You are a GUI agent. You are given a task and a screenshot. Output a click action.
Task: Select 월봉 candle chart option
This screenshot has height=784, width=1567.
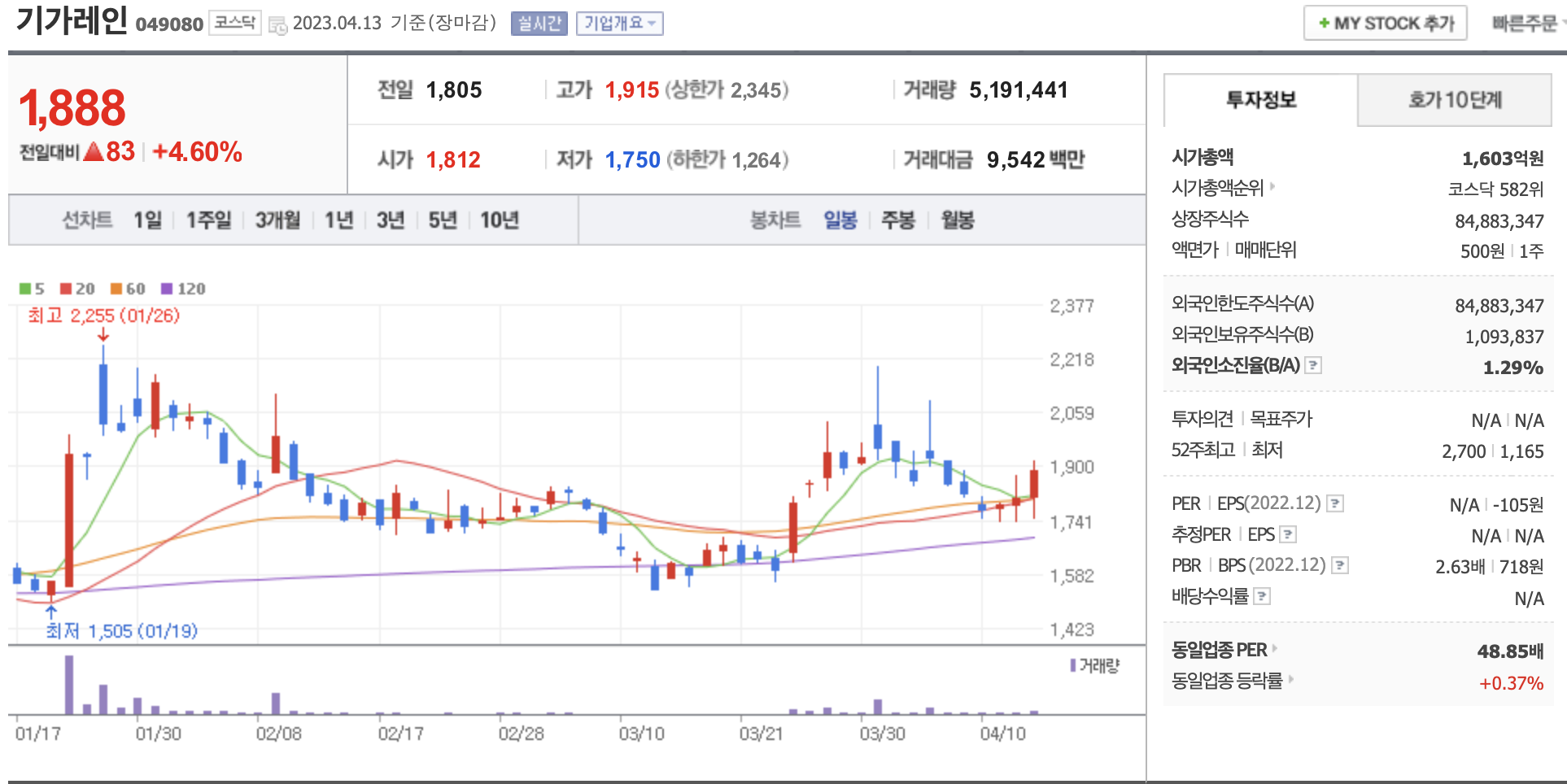(x=958, y=220)
